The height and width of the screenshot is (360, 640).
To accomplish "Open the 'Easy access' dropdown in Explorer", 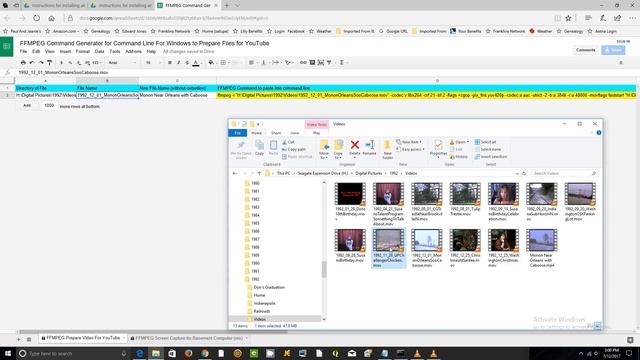I will [x=410, y=149].
